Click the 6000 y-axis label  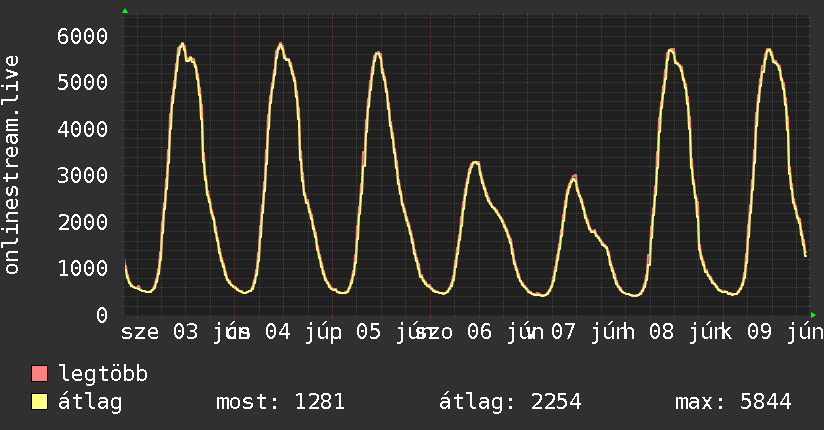tap(83, 36)
